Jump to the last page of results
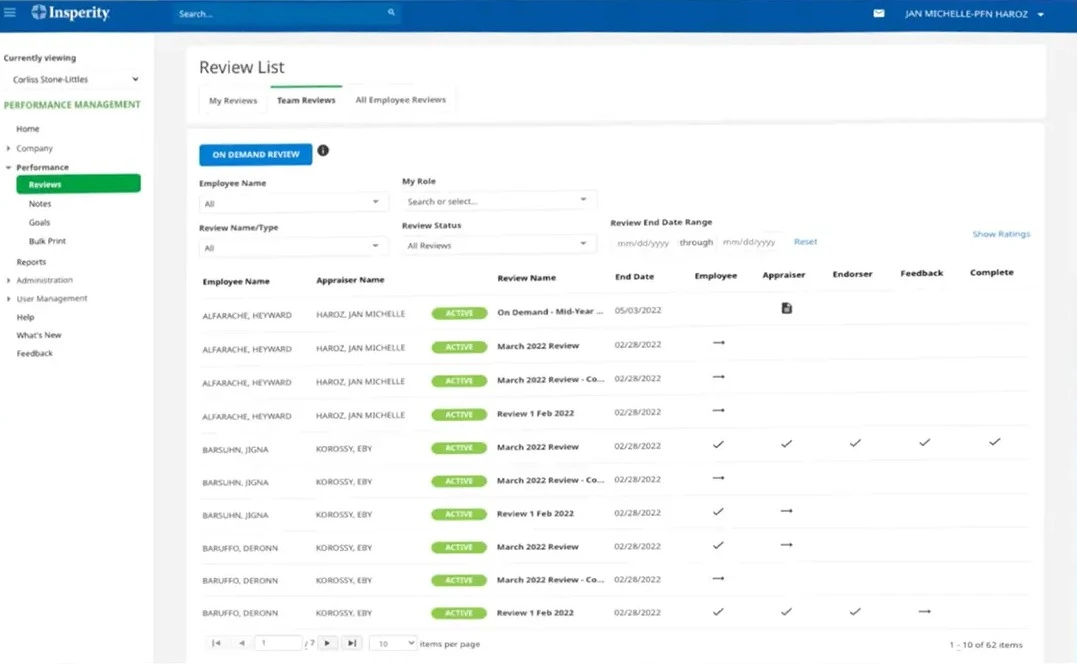1077x664 pixels. (x=352, y=643)
